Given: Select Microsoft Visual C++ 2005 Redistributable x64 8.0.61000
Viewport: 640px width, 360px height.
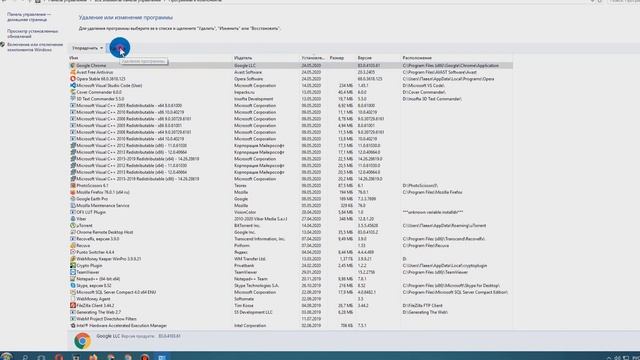Looking at the screenshot, I should 291,106.
